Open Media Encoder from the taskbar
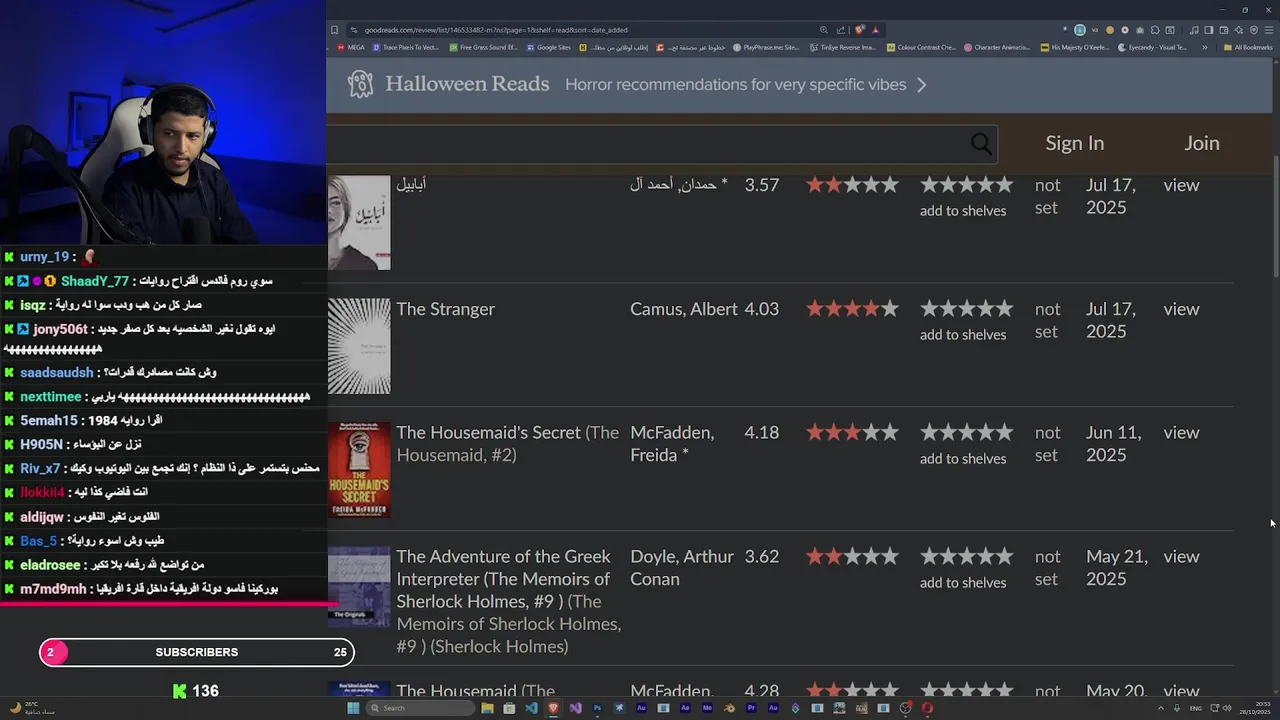This screenshot has width=1280, height=720. pyautogui.click(x=707, y=708)
